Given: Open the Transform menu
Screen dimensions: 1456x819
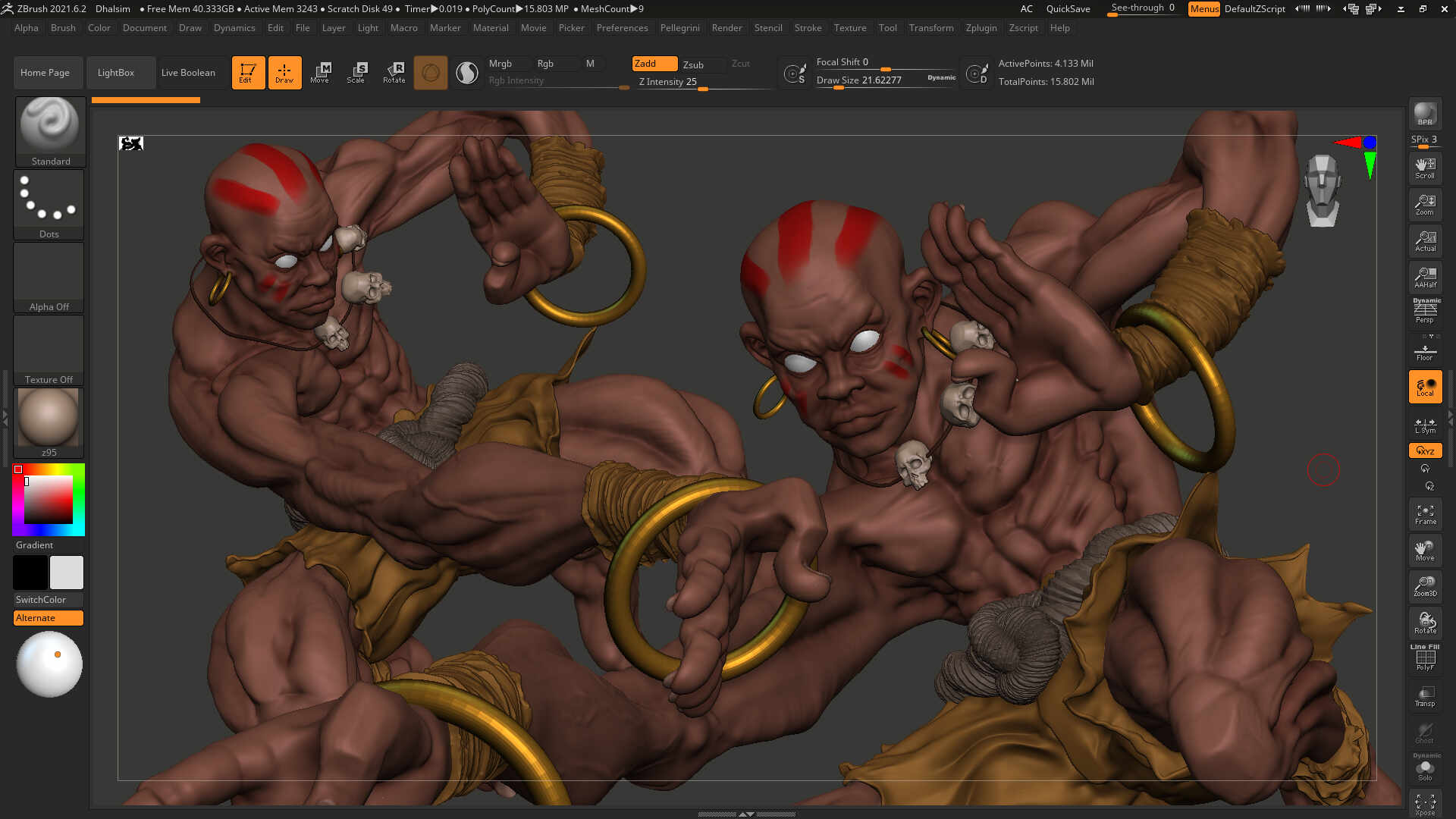Looking at the screenshot, I should point(931,28).
